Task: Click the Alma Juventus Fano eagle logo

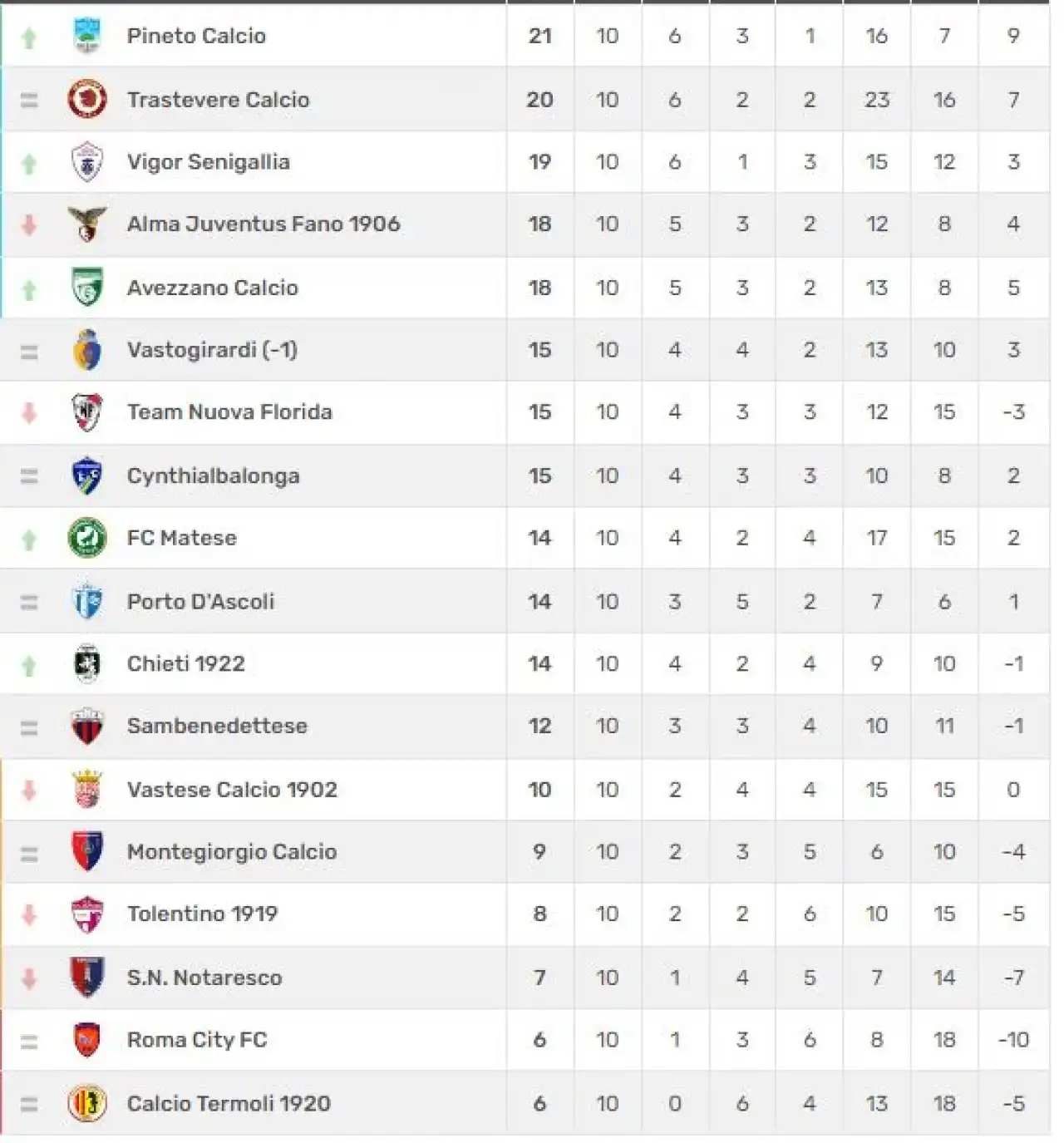Action: point(87,224)
